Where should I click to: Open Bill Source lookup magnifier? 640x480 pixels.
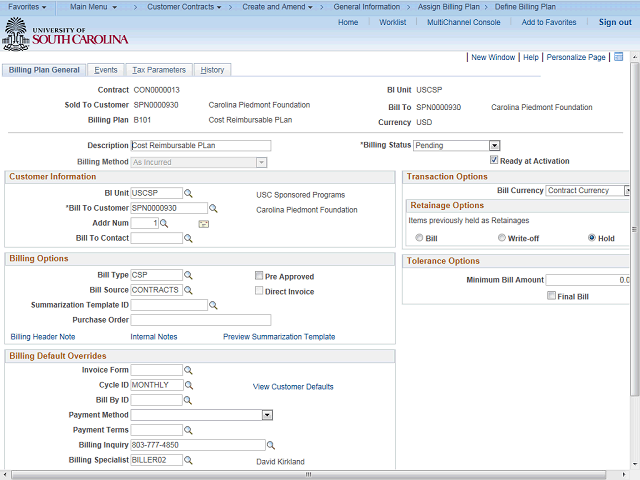click(x=188, y=290)
